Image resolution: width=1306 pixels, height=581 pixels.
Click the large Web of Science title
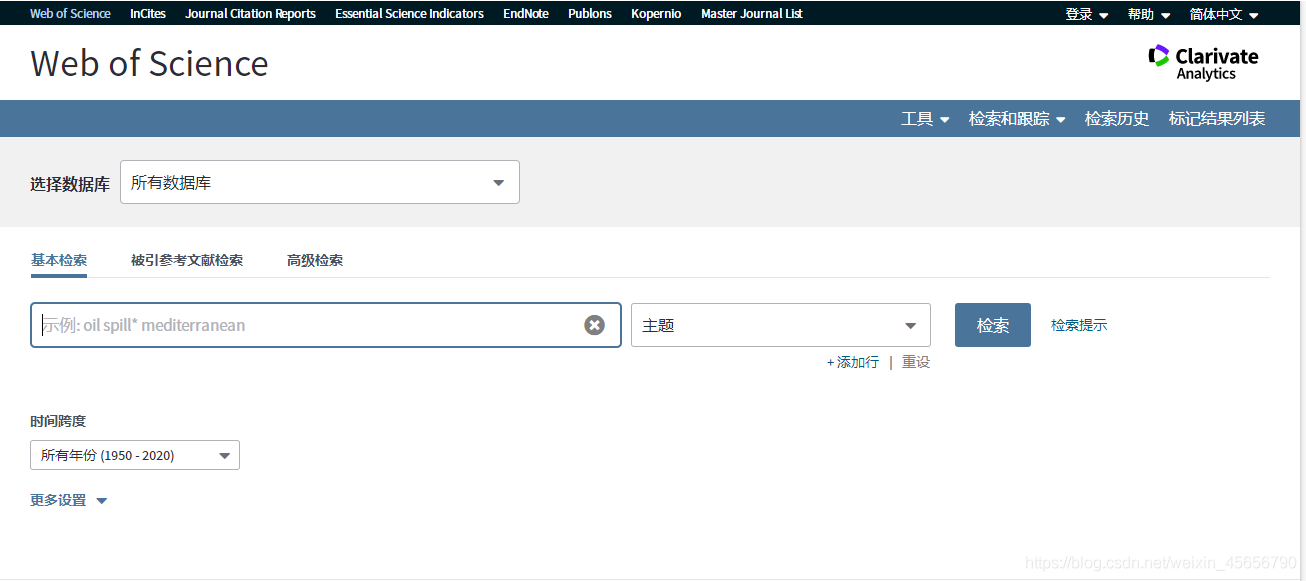click(150, 63)
